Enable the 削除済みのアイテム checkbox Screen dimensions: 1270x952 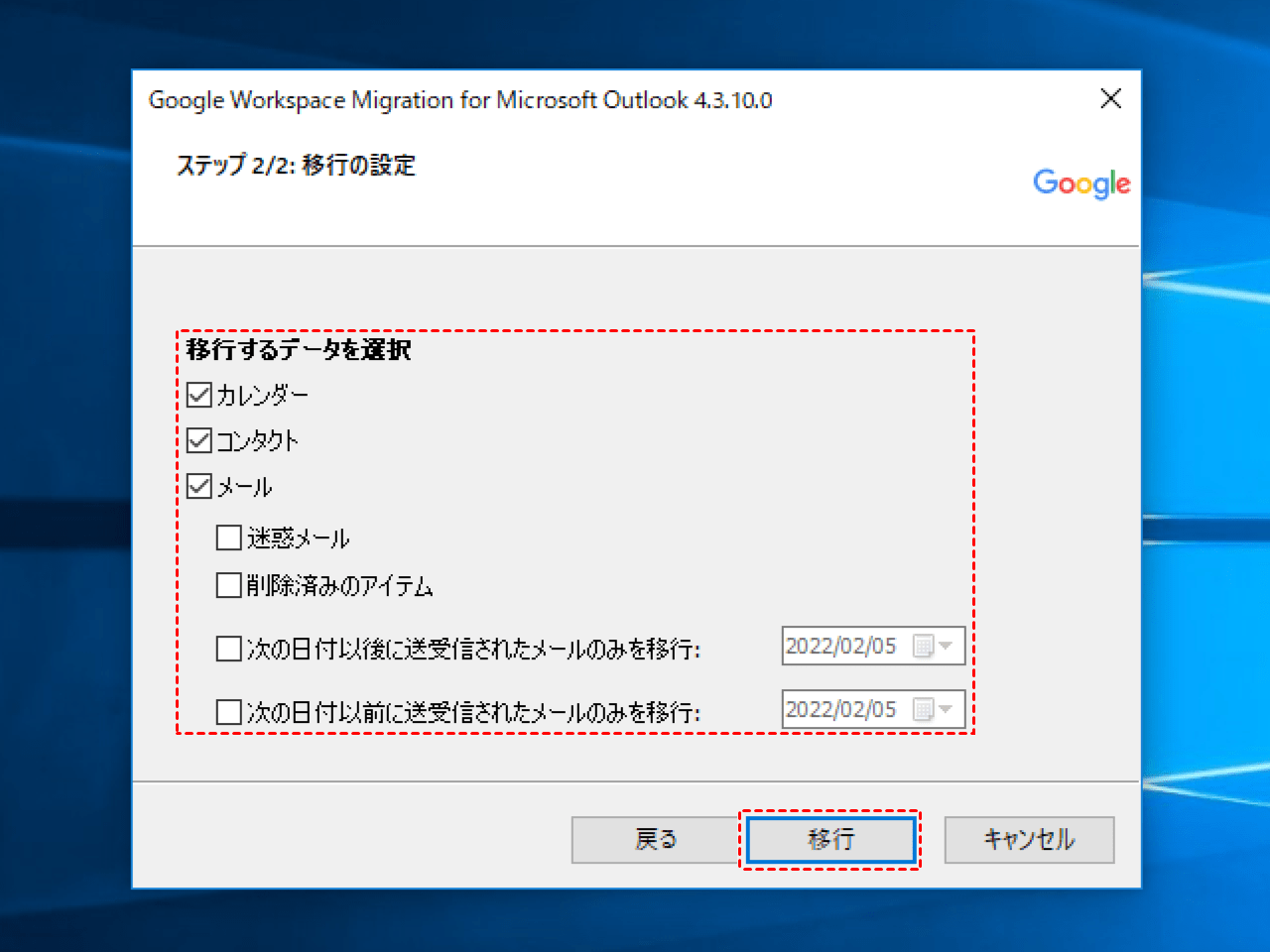tap(229, 585)
